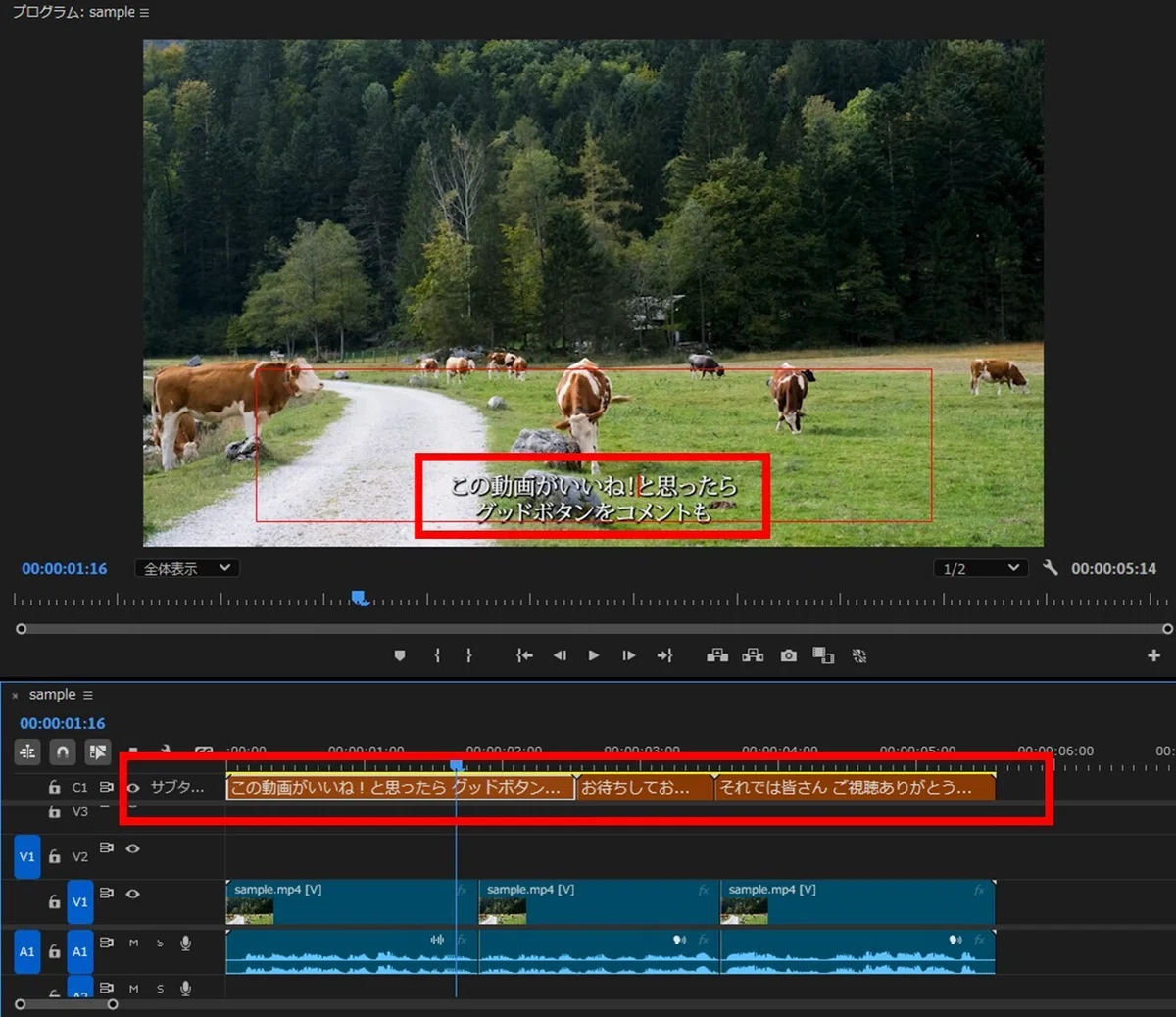Click the V1 source patch beside V2
1176x1017 pixels.
[x=26, y=856]
